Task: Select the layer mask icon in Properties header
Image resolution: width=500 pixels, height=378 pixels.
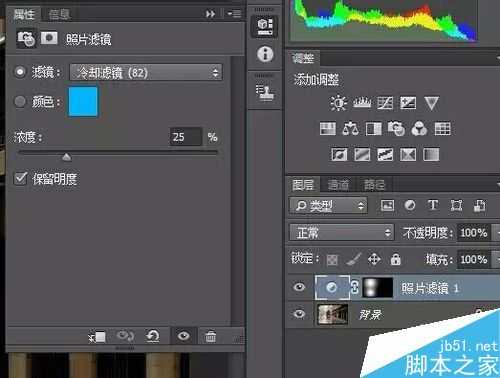Action: 49,38
